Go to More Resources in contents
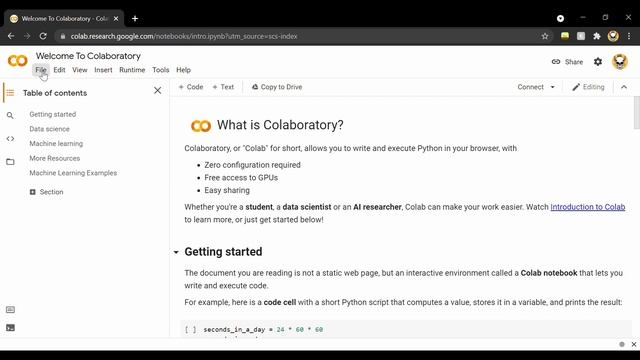Screen dimensions: 640x360 [55, 158]
